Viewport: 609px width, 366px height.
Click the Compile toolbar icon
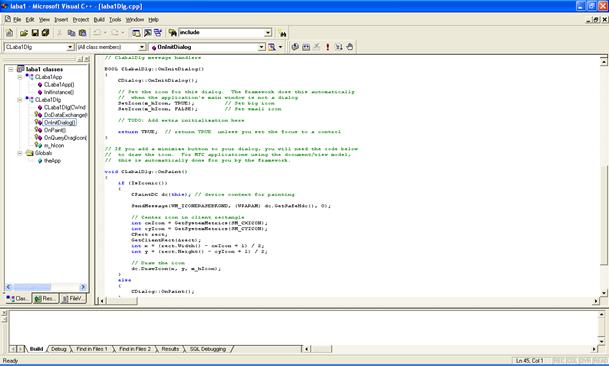[295, 47]
